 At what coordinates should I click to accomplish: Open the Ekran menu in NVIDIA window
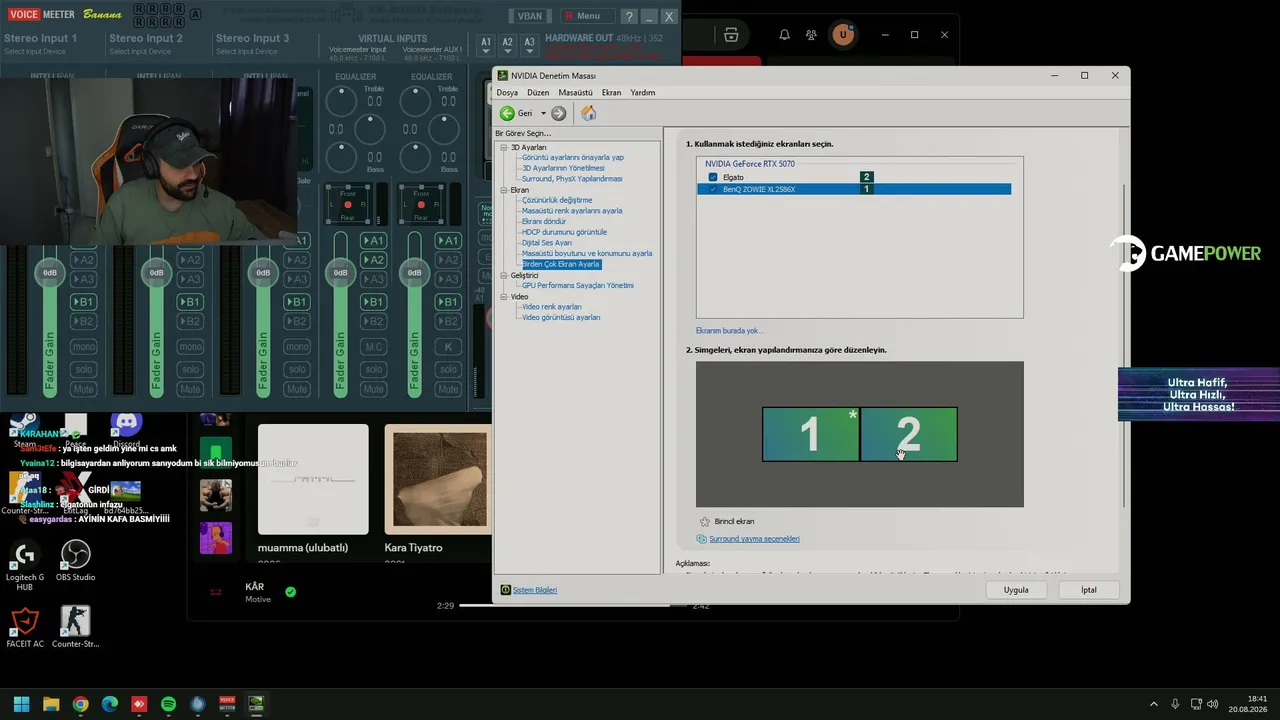(x=611, y=93)
